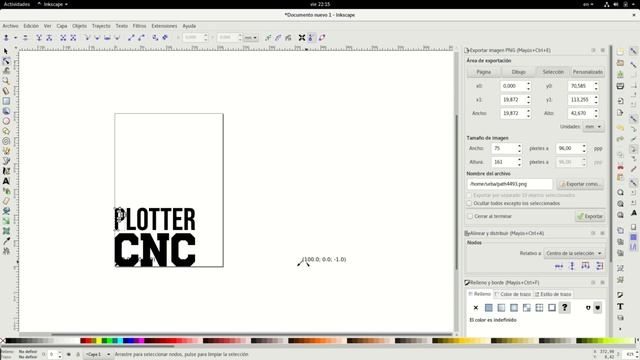Click the Página export area button
640x360 pixels.
[484, 72]
